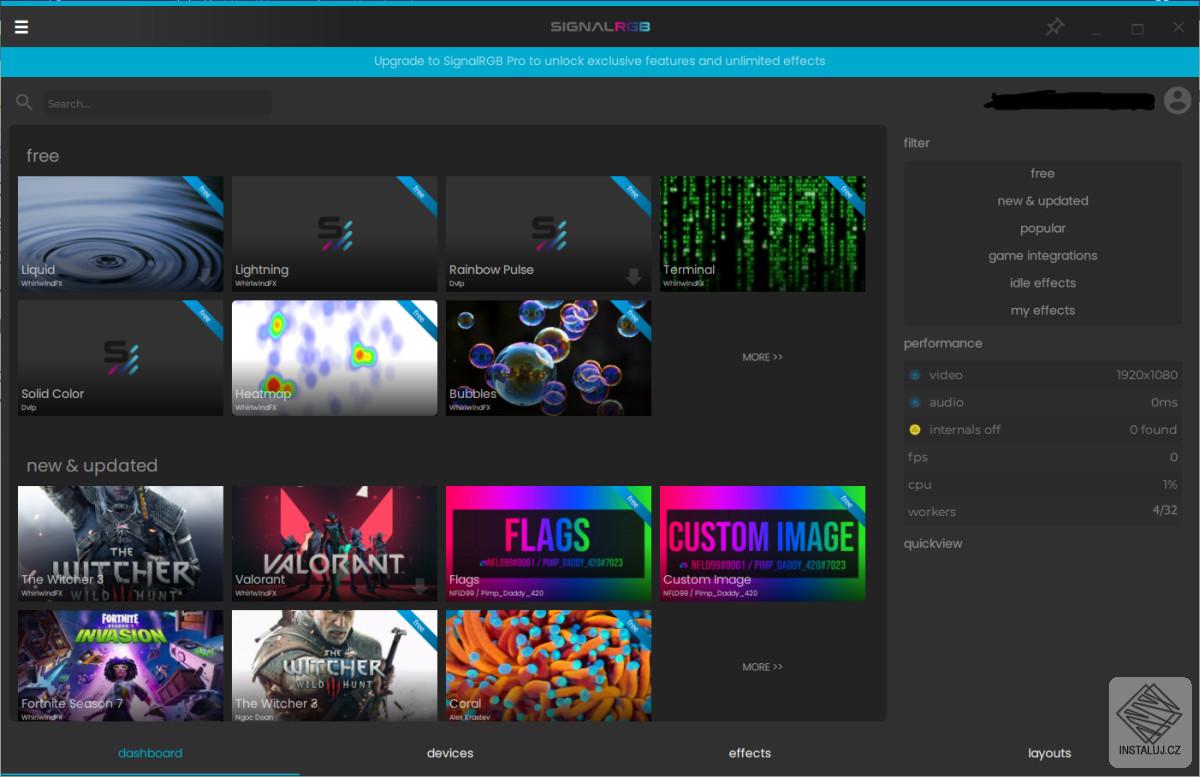Open the Flags effect thumbnail
The image size is (1200, 777).
549,544
